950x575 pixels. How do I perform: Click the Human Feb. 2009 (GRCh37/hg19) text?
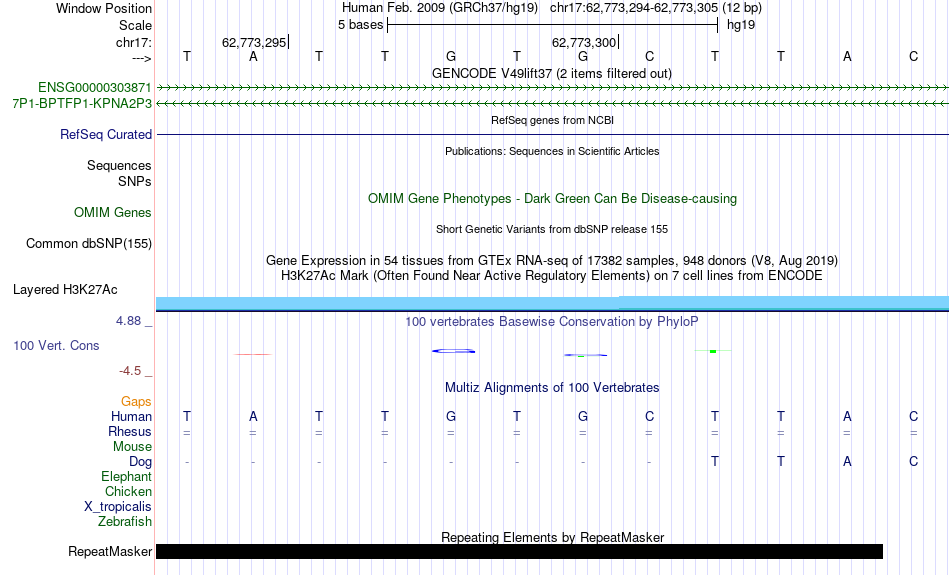coord(440,8)
